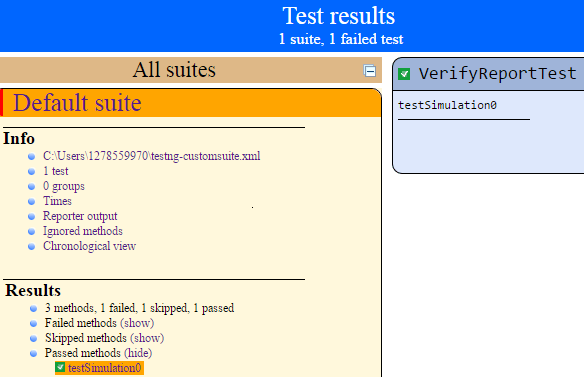The height and width of the screenshot is (377, 584).
Task: Show the Skipped methods list
Action: [x=147, y=338]
